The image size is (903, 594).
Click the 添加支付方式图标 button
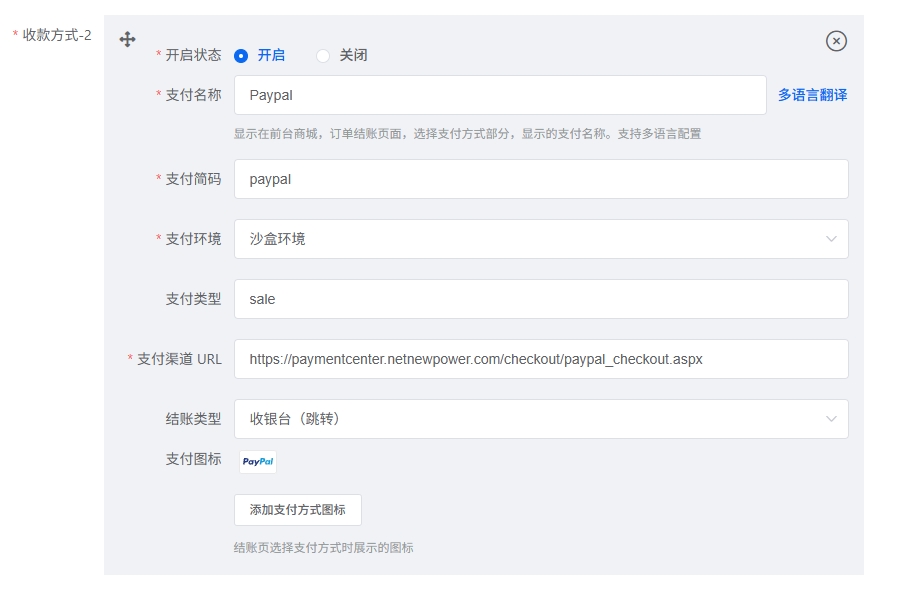click(x=298, y=510)
